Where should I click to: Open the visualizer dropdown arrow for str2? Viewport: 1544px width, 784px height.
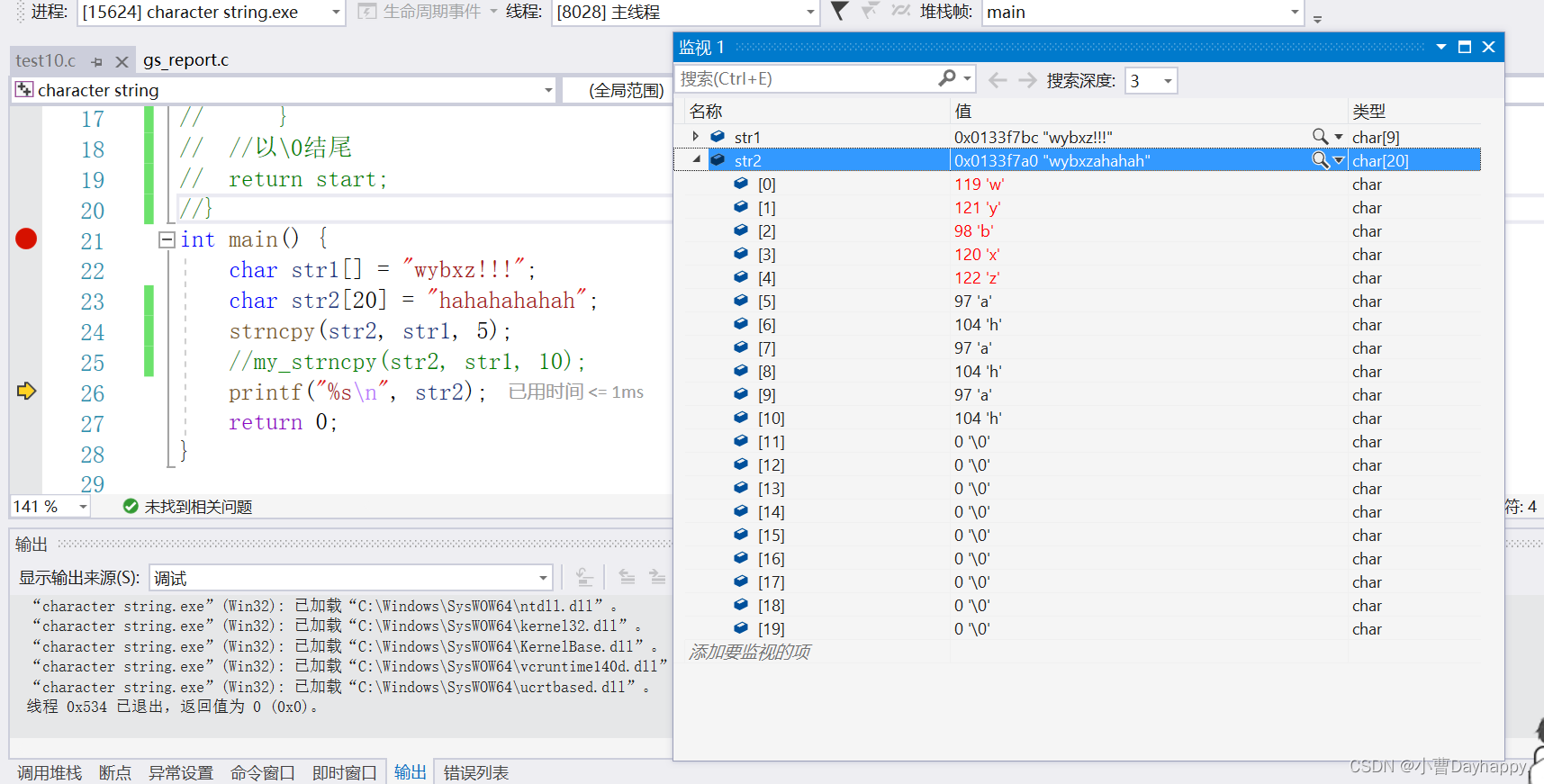click(x=1339, y=160)
